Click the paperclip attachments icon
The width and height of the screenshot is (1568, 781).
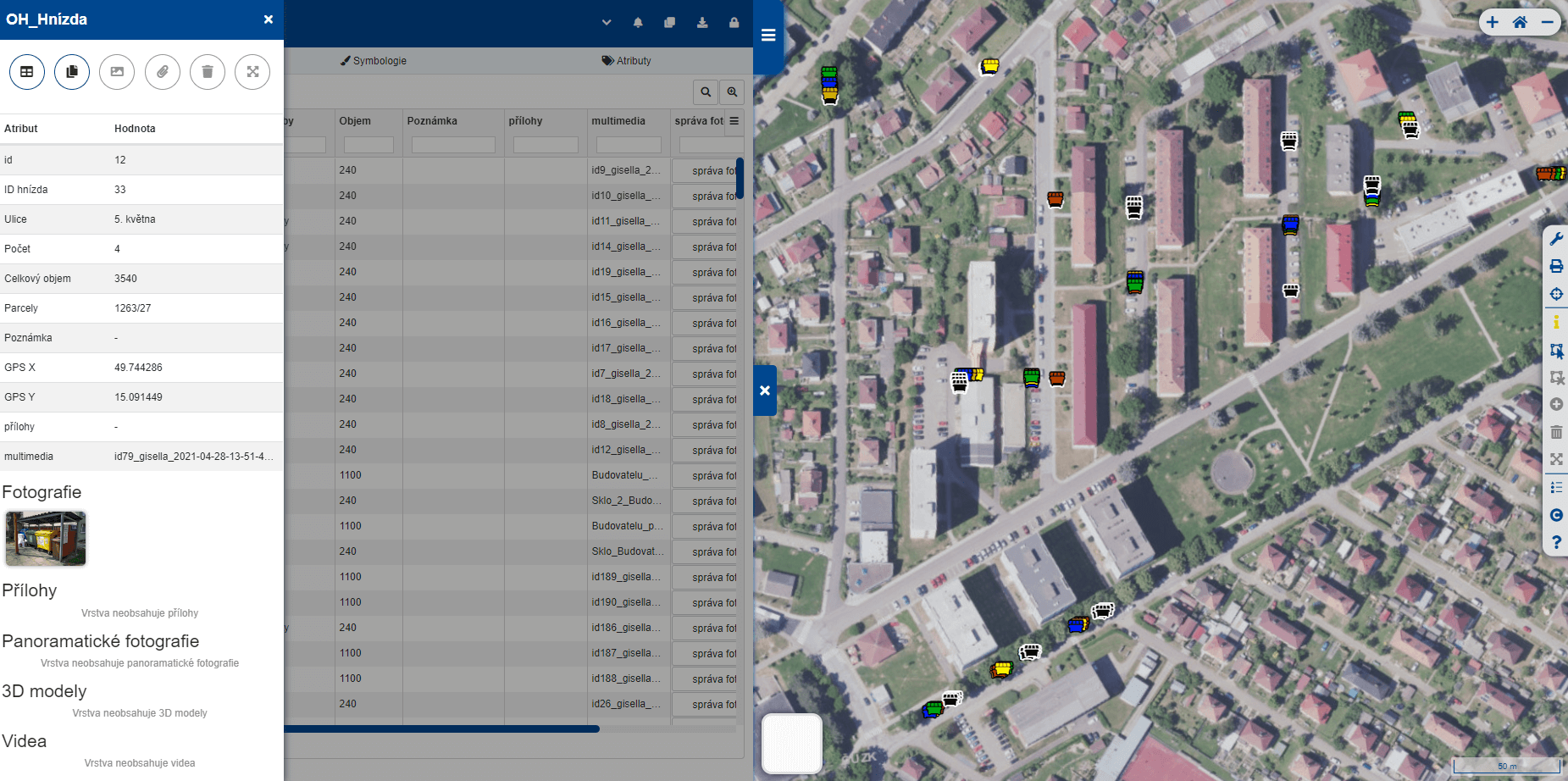pos(163,72)
